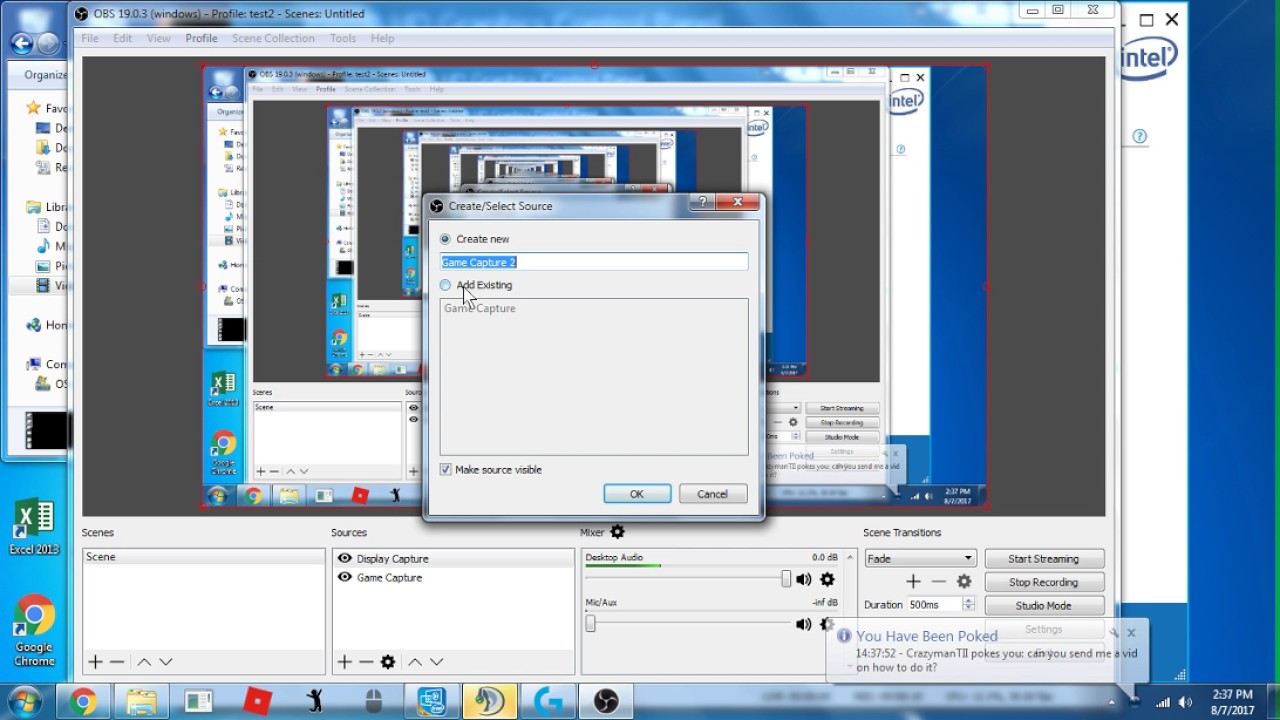Click Start Streaming button
This screenshot has width=1280, height=720.
[x=1044, y=559]
